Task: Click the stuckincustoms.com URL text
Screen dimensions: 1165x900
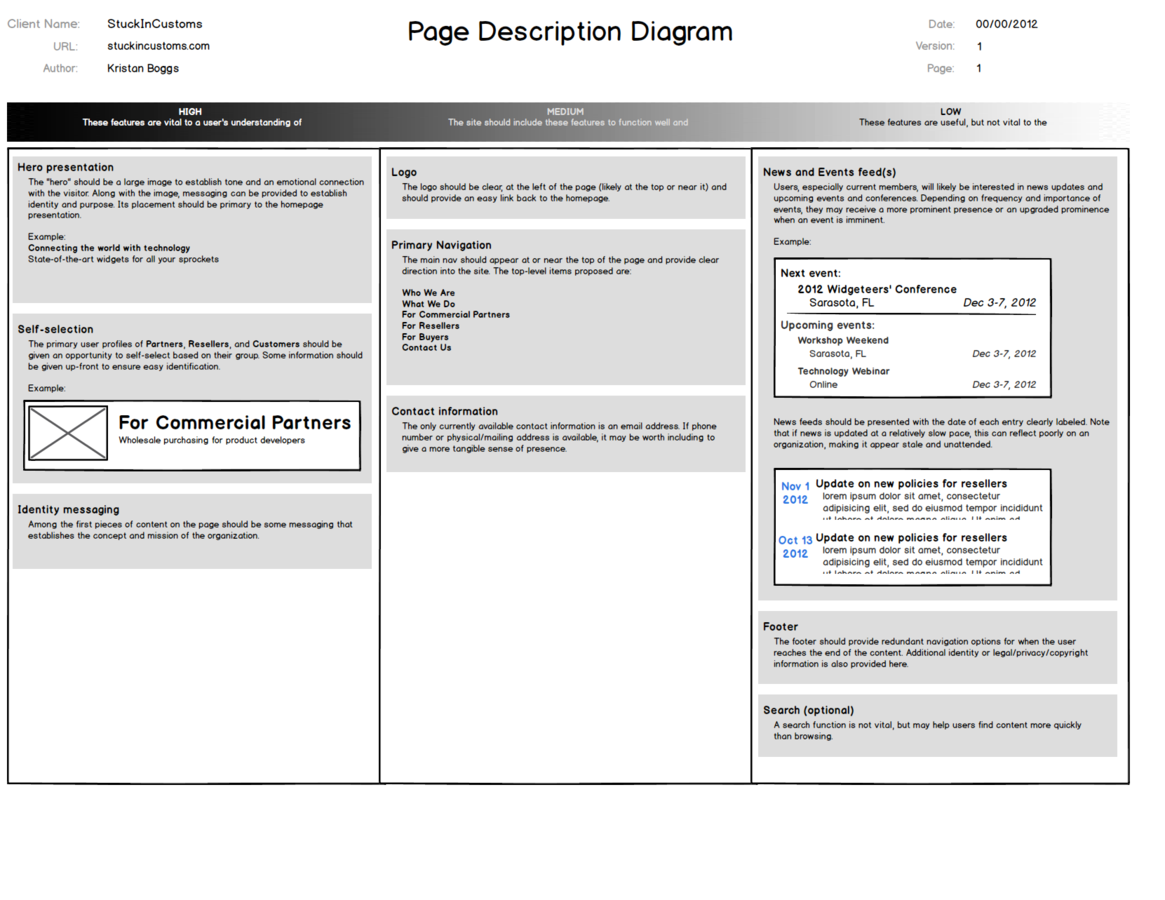Action: point(158,46)
